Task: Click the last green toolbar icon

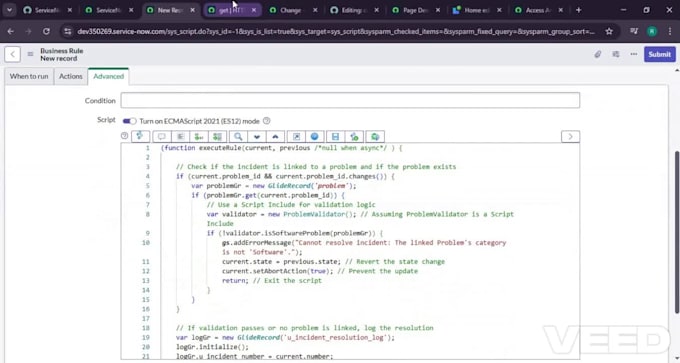Action: (x=375, y=137)
